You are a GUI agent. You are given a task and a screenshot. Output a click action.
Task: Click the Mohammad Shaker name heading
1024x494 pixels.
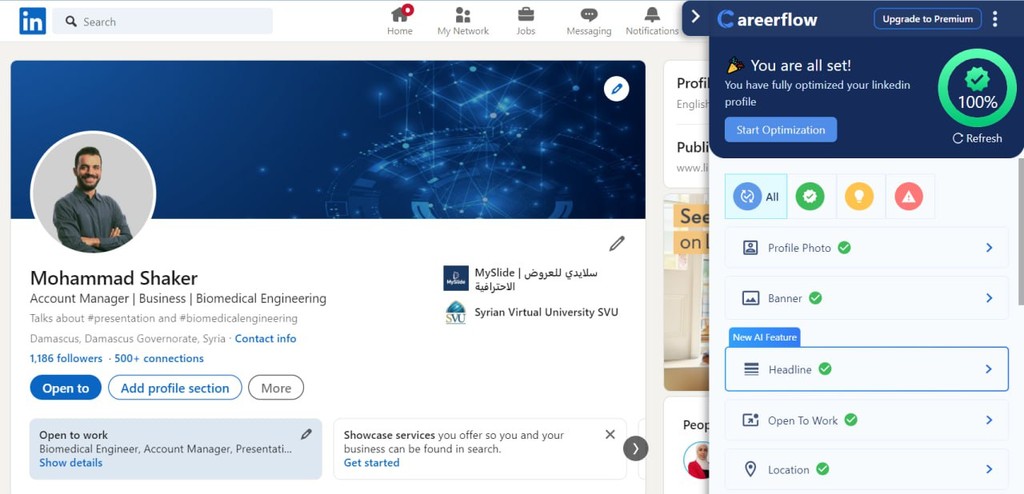[114, 278]
